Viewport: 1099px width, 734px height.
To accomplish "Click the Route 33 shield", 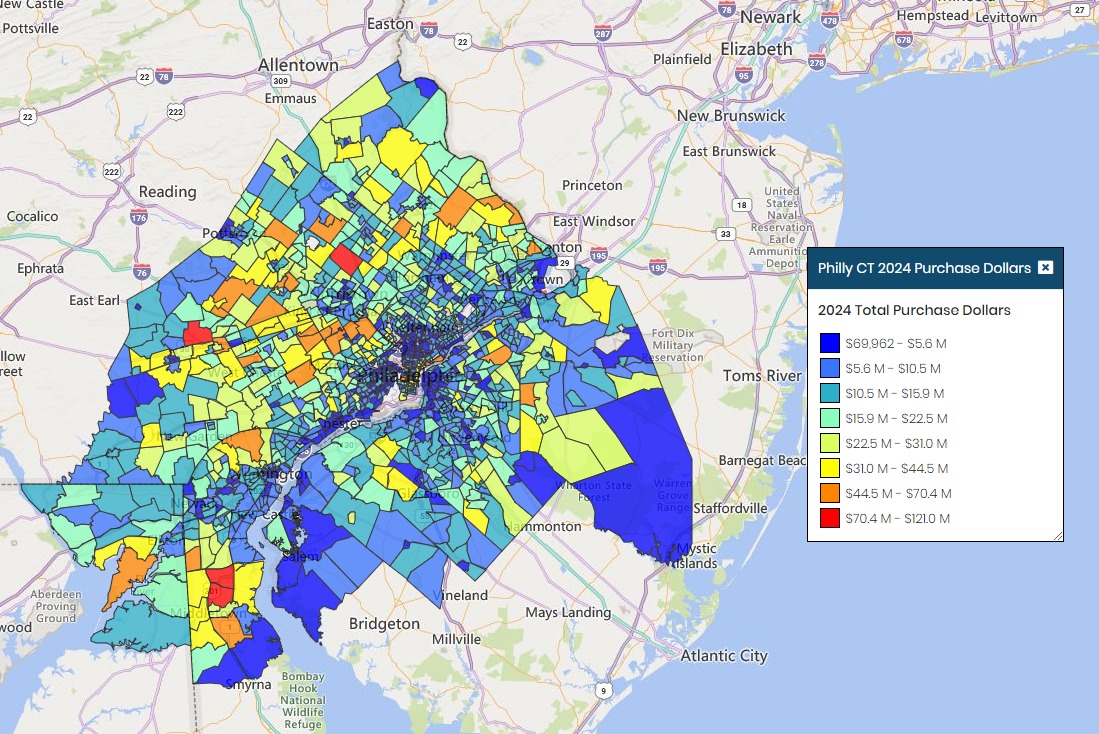I will click(x=725, y=234).
